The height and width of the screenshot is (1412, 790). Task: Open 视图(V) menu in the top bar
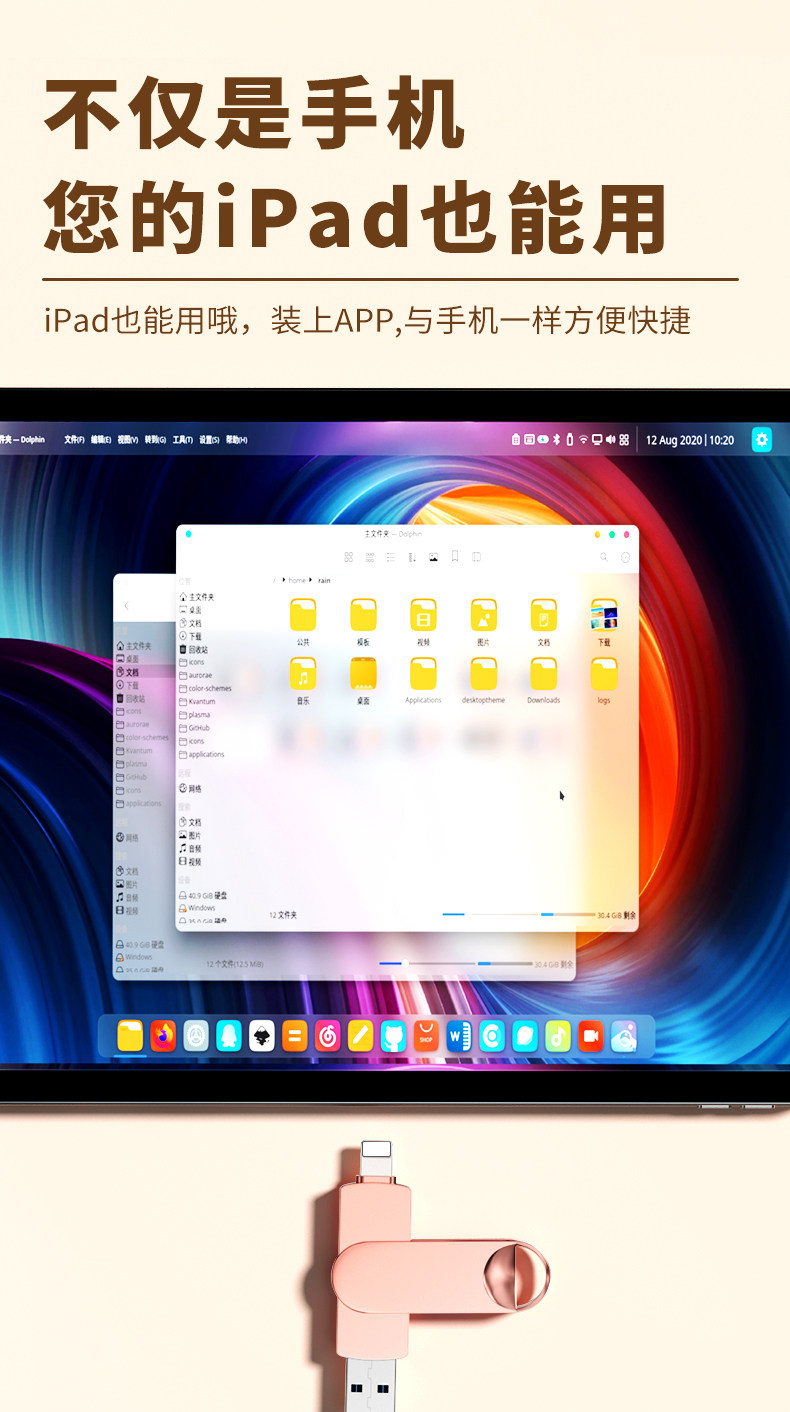(128, 440)
